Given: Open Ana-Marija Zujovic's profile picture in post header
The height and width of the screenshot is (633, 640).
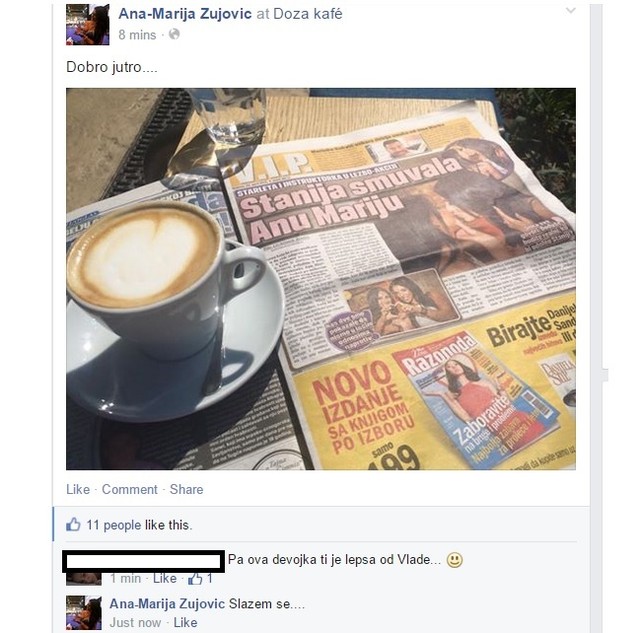Looking at the screenshot, I should [x=88, y=24].
